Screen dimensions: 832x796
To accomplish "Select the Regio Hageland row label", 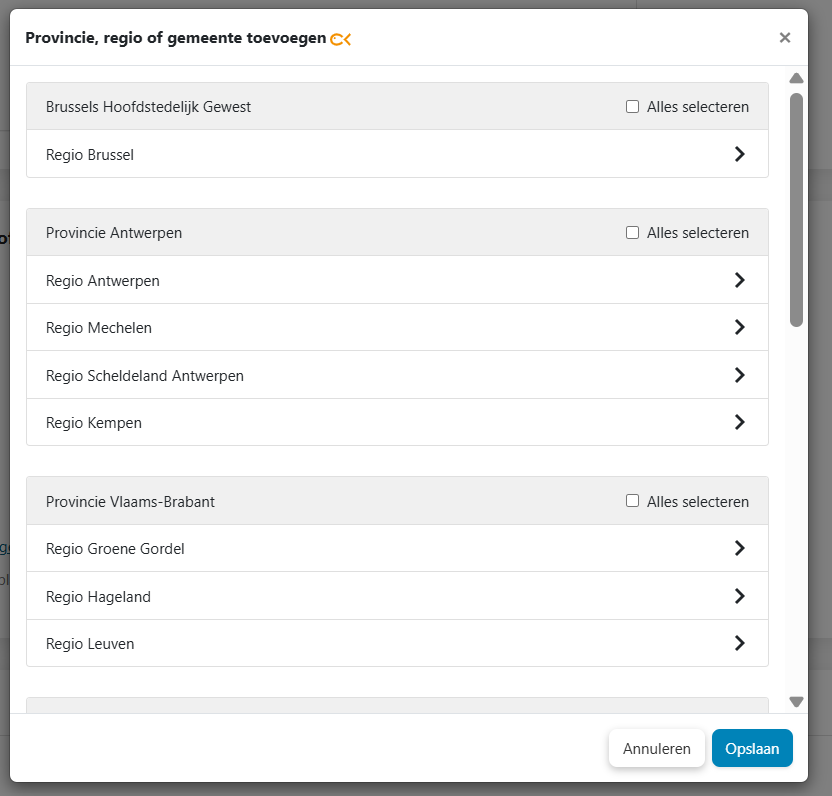I will [98, 597].
